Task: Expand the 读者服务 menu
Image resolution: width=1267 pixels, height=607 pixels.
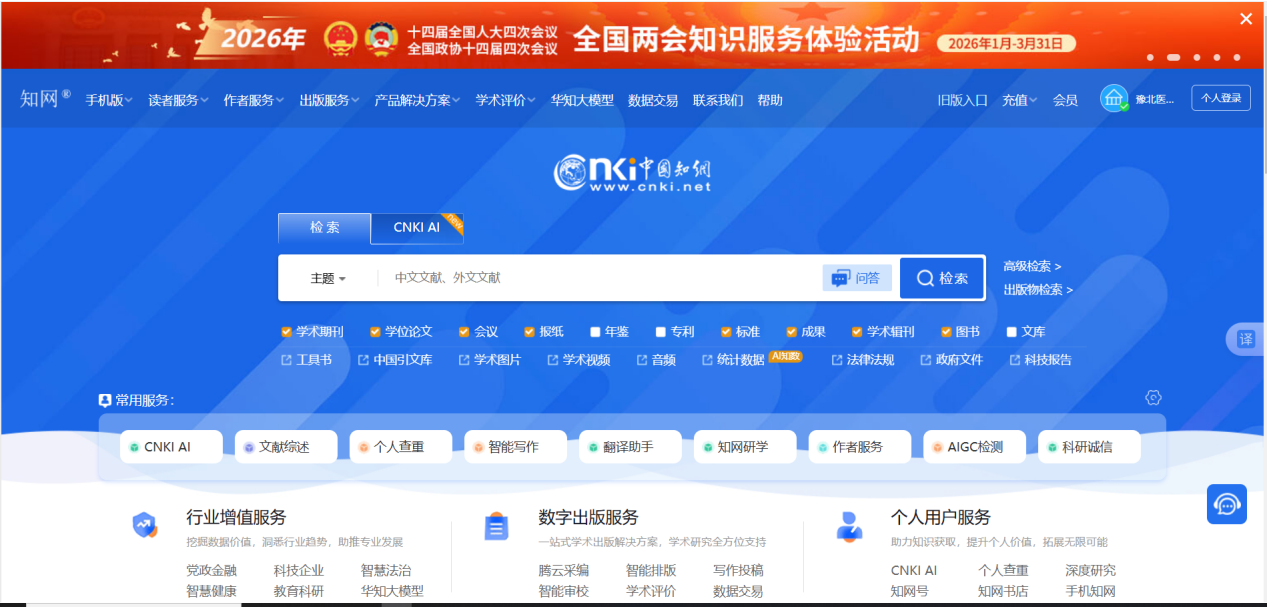Action: 178,100
